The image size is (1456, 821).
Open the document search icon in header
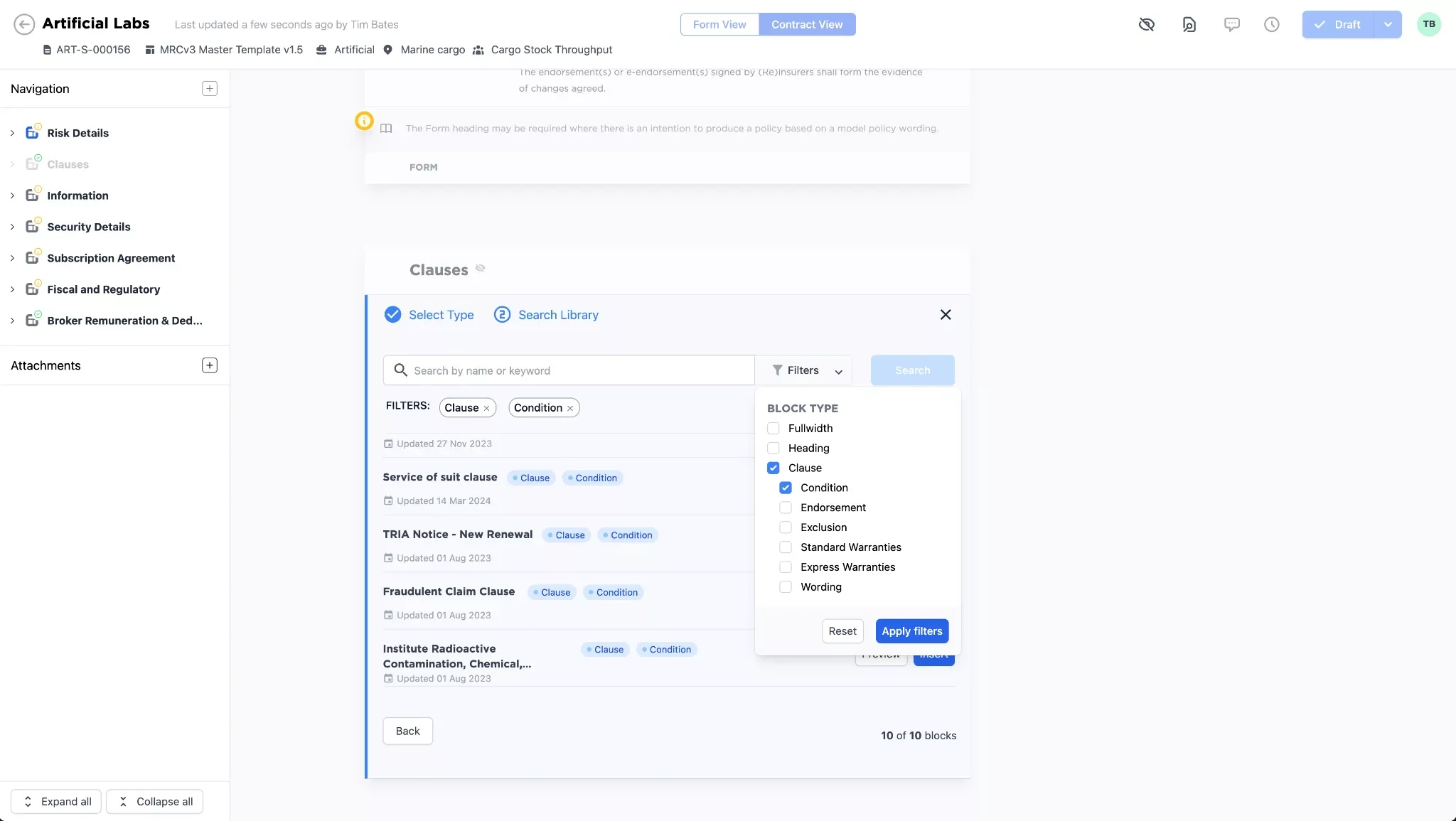(1189, 24)
